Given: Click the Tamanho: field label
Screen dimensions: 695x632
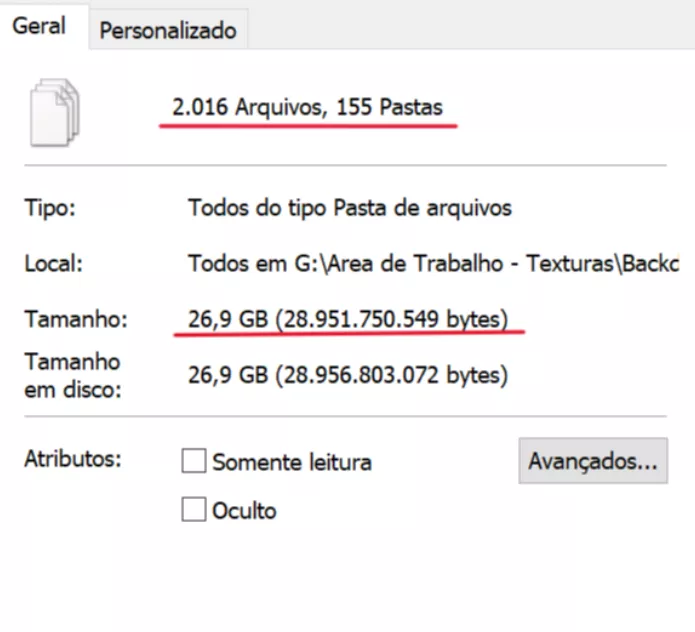Looking at the screenshot, I should click(76, 319).
